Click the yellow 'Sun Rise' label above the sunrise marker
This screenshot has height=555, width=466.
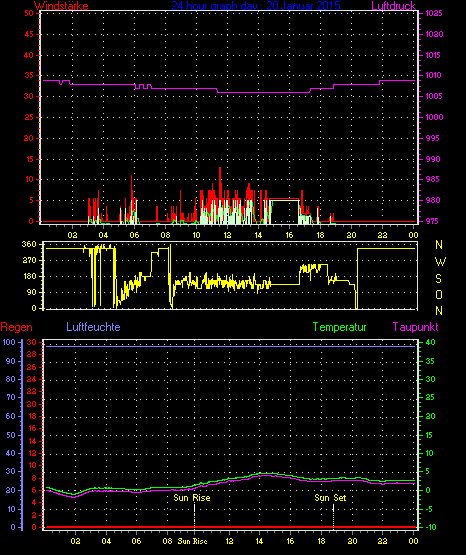(x=192, y=498)
